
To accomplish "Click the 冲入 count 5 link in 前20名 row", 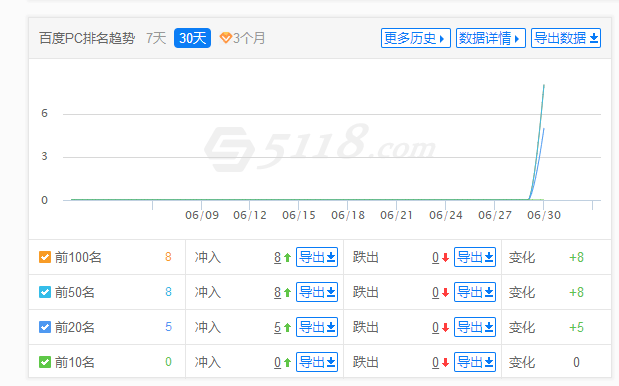I will (278, 328).
